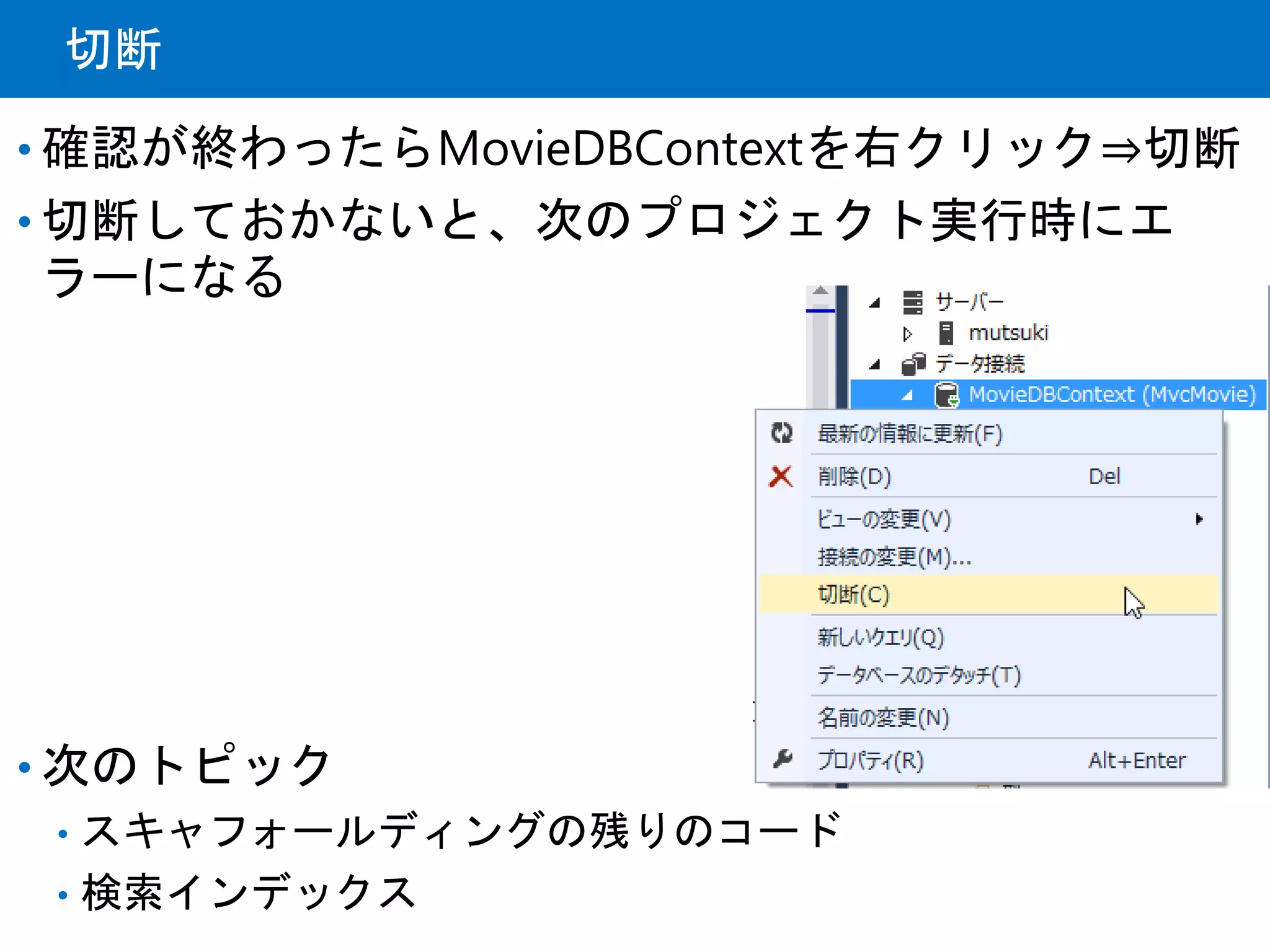Select データベースのデタッチ(T) menu entry
Image resolution: width=1270 pixels, height=952 pixels.
coord(988,674)
